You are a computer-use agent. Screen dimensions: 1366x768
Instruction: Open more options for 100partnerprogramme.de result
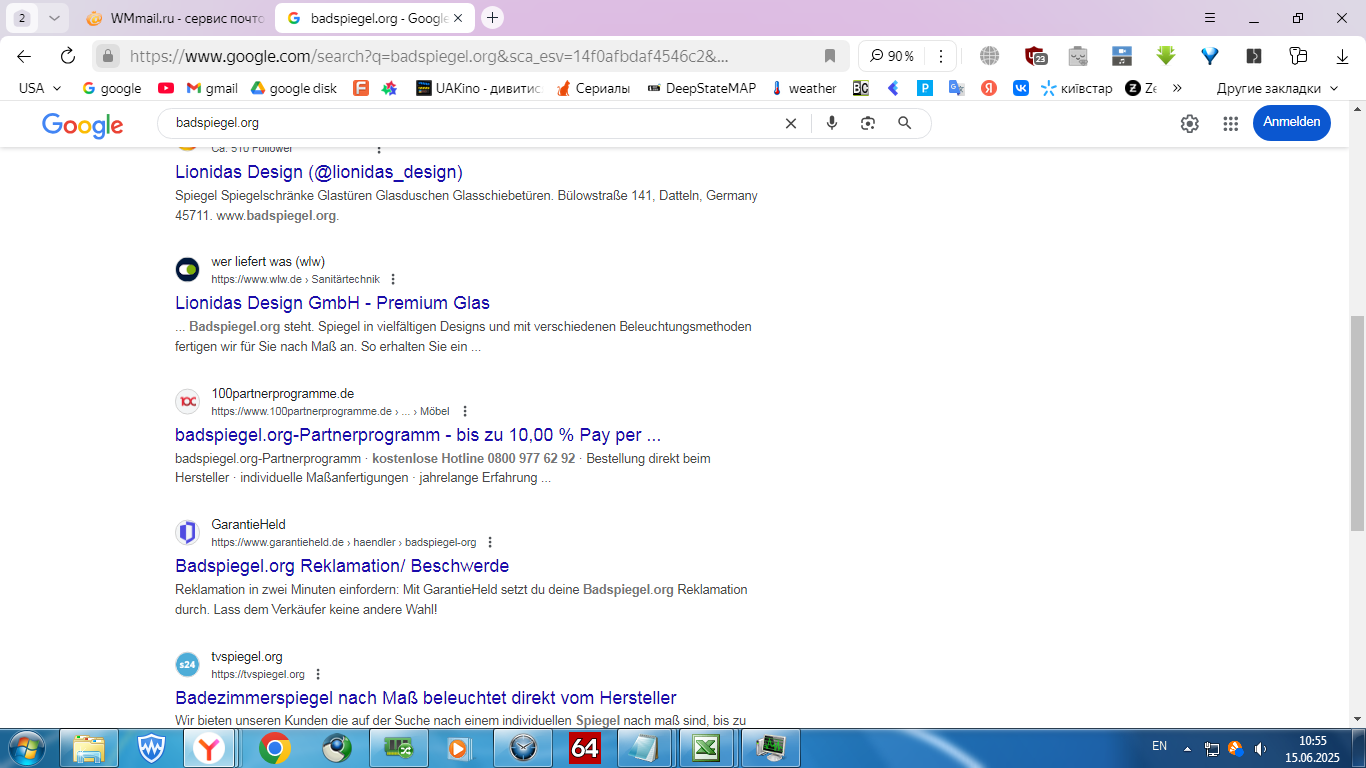[465, 411]
